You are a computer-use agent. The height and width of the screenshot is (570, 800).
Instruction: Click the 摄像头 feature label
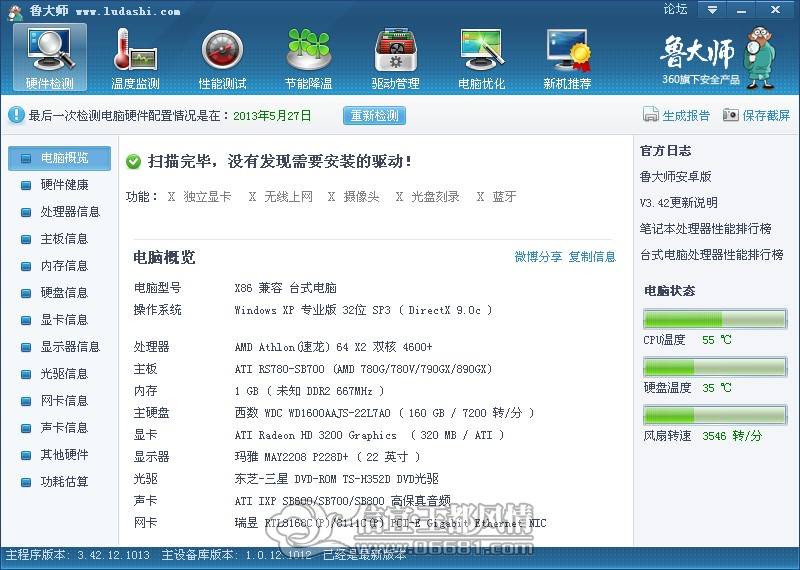[361, 197]
